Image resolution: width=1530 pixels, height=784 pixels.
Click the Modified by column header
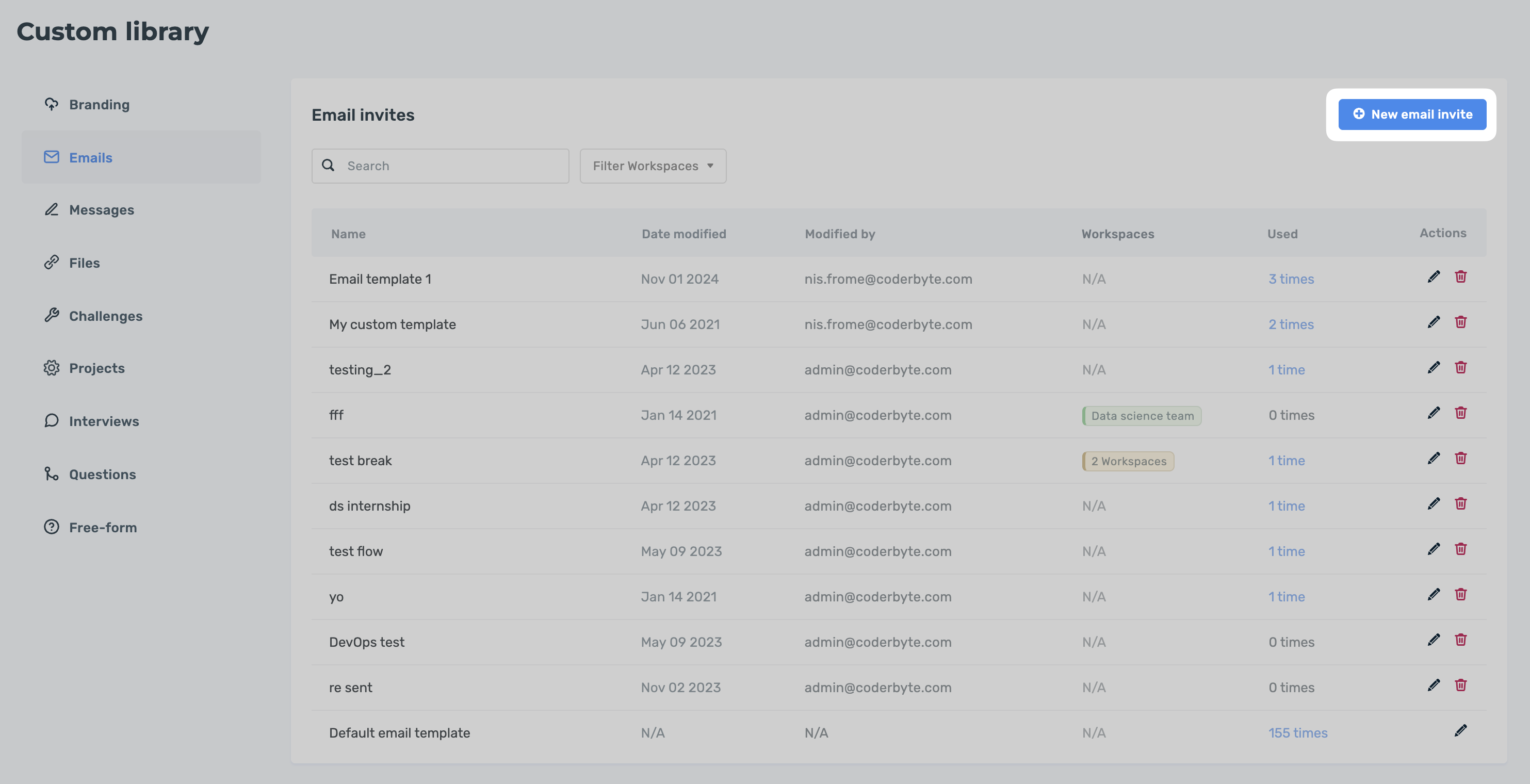(x=840, y=234)
